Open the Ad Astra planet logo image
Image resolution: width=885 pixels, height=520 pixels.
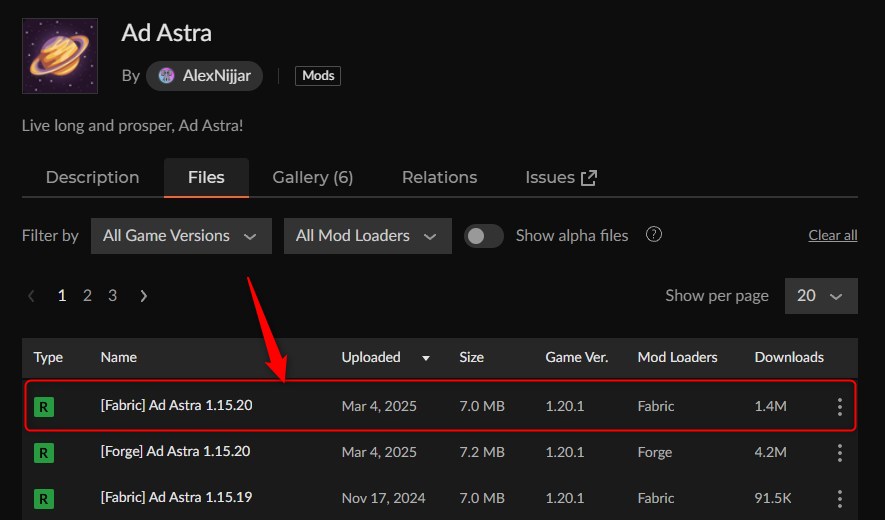tap(60, 56)
